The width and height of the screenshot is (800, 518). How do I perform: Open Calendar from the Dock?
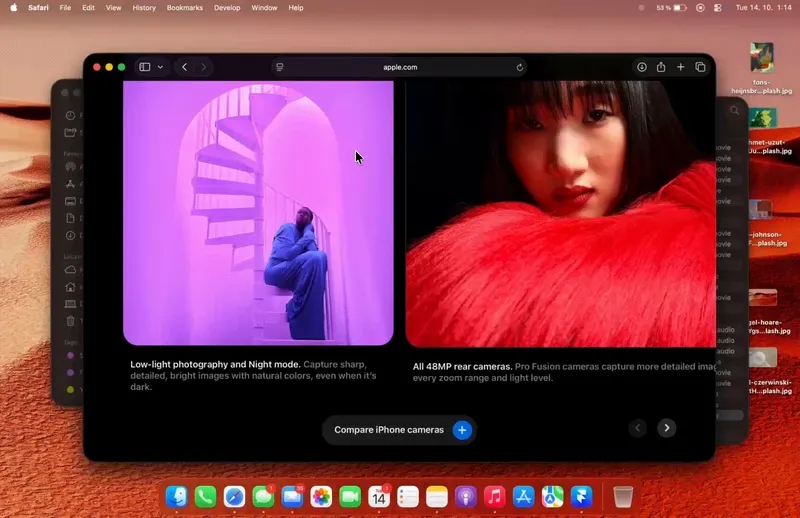tap(379, 497)
